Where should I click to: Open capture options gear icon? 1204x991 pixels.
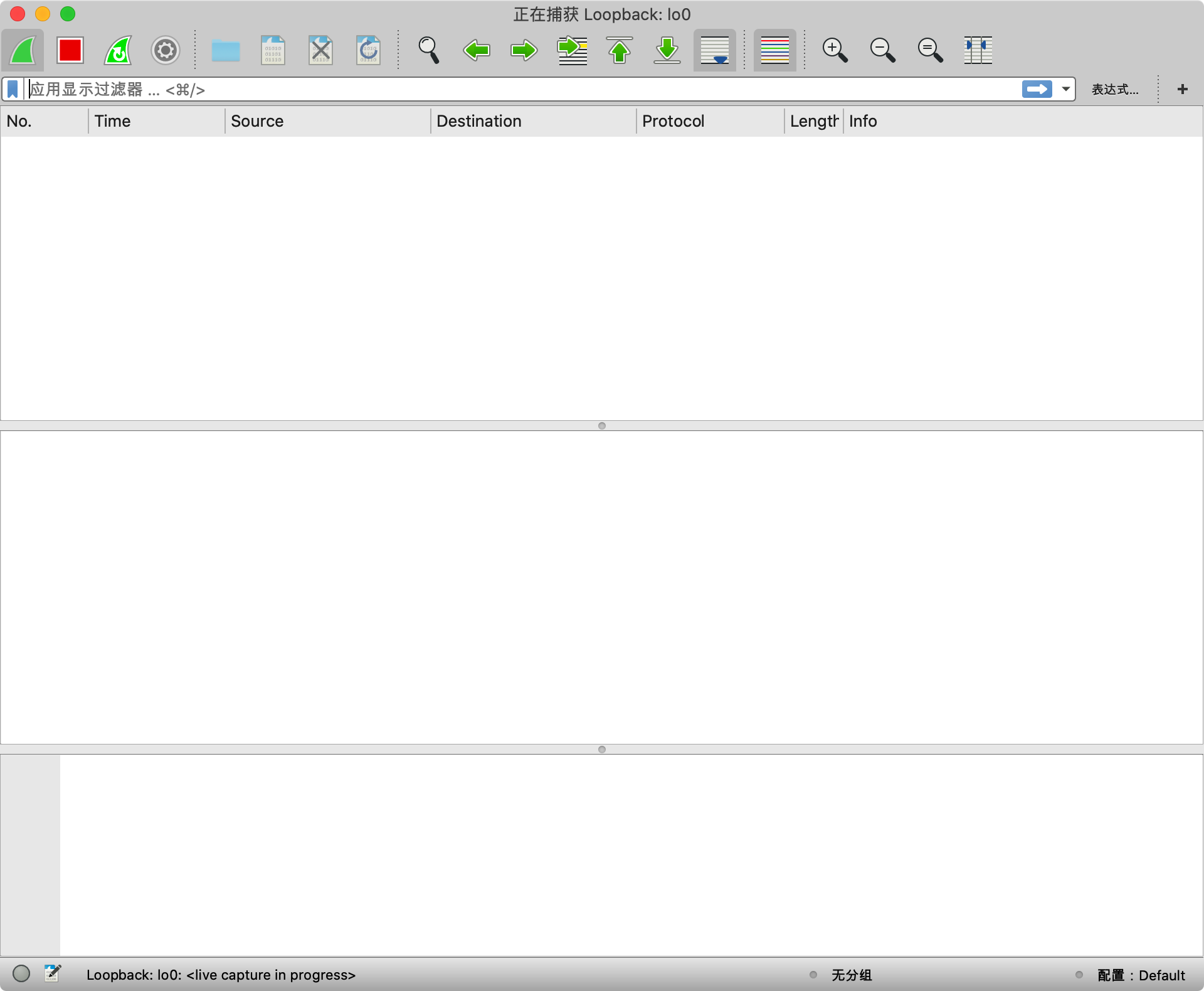[x=166, y=50]
